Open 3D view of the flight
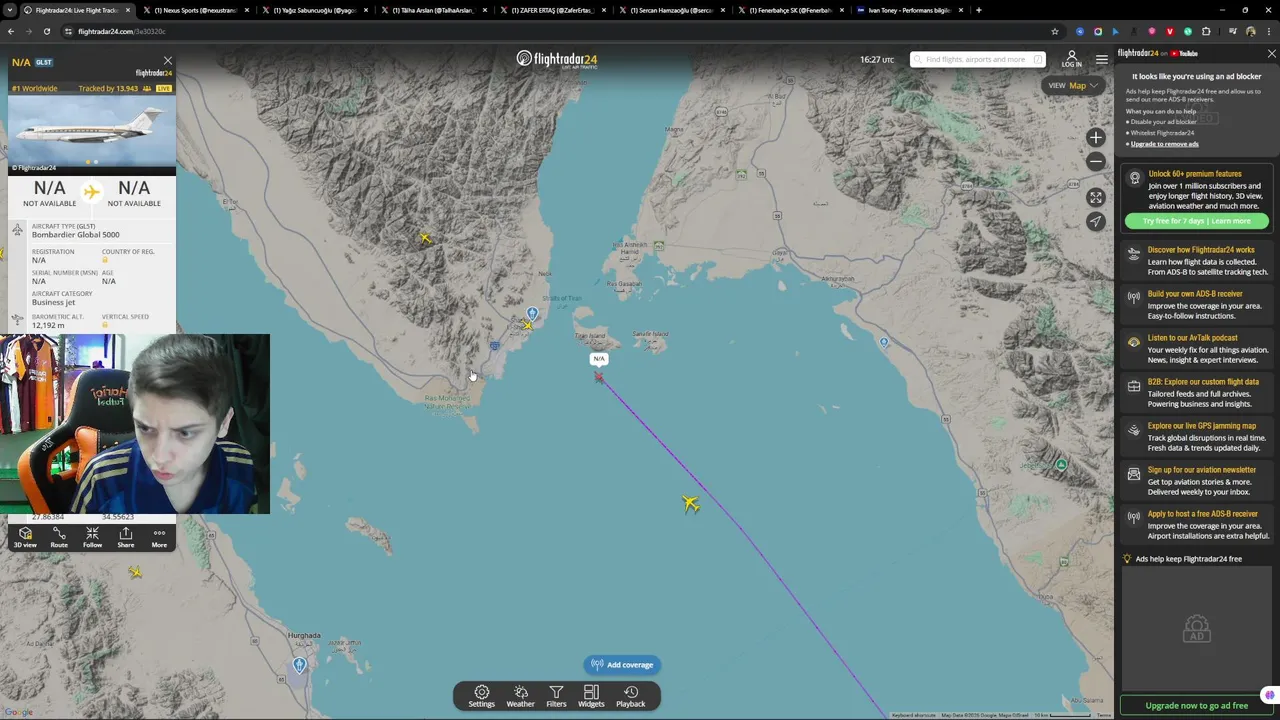Screen dimensions: 1280x720 (25, 538)
